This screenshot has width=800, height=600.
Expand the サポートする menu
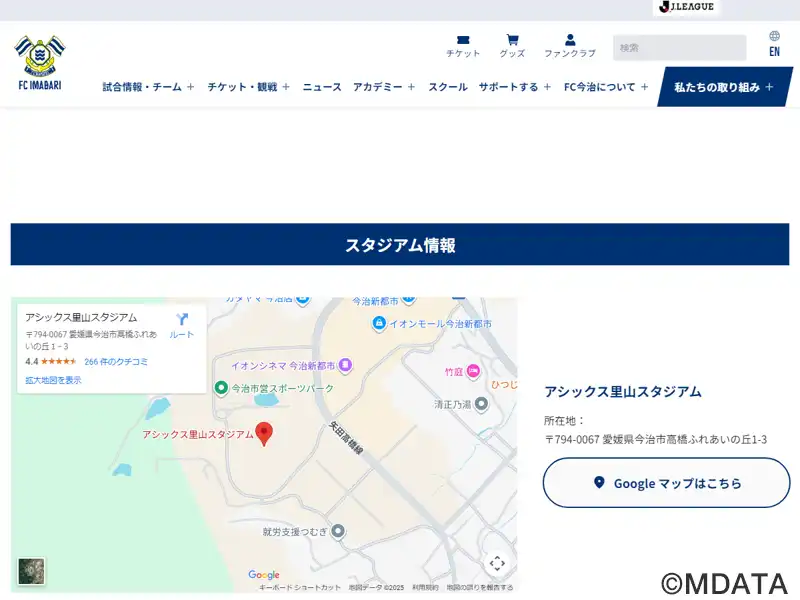[515, 87]
